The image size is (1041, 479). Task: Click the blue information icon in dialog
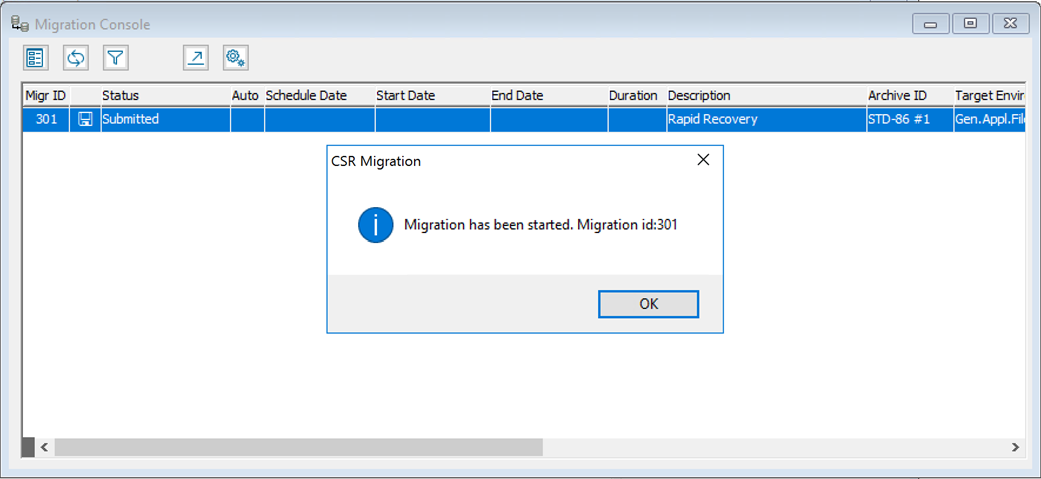click(375, 225)
